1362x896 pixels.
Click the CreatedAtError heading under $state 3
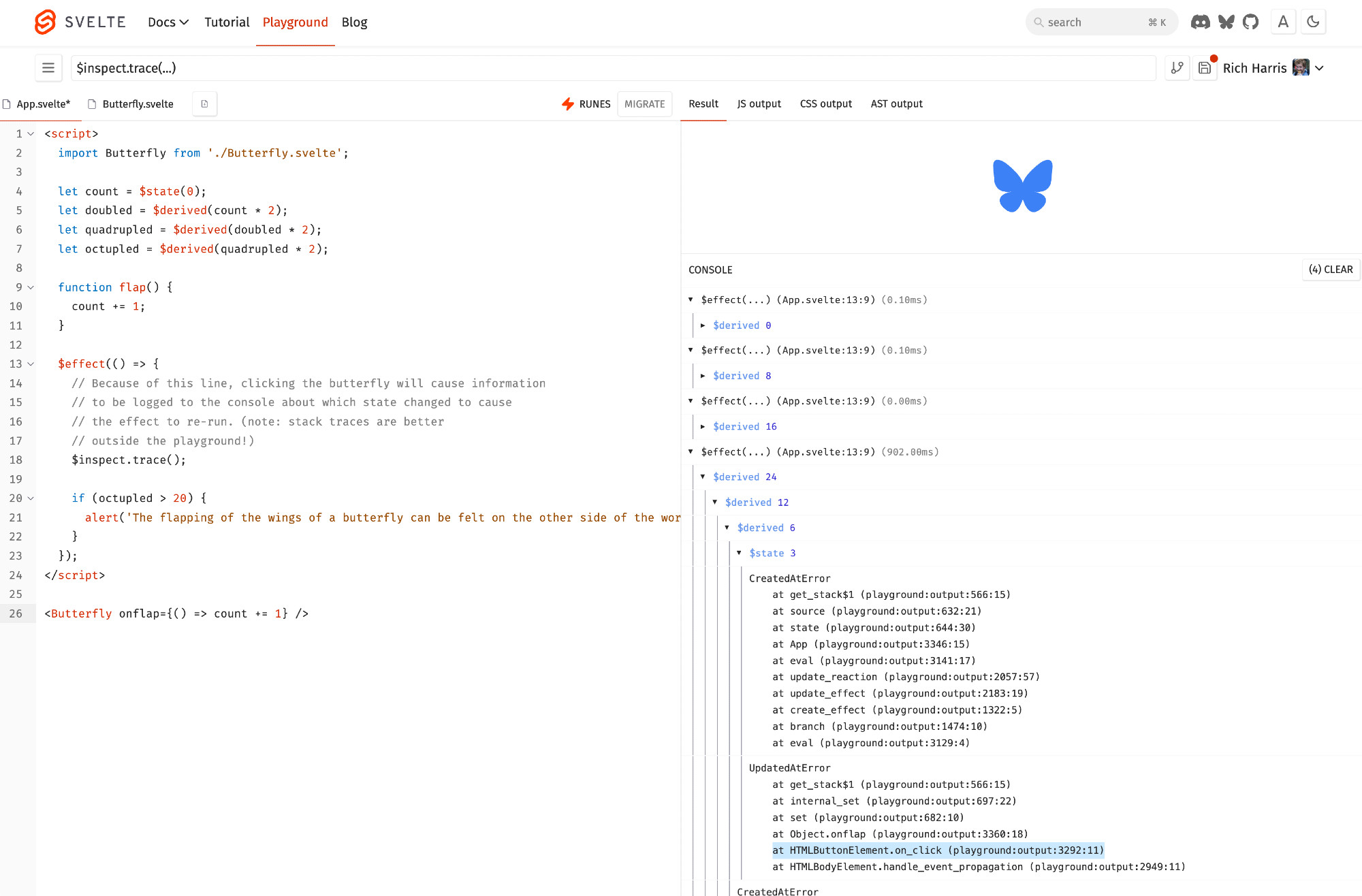789,579
